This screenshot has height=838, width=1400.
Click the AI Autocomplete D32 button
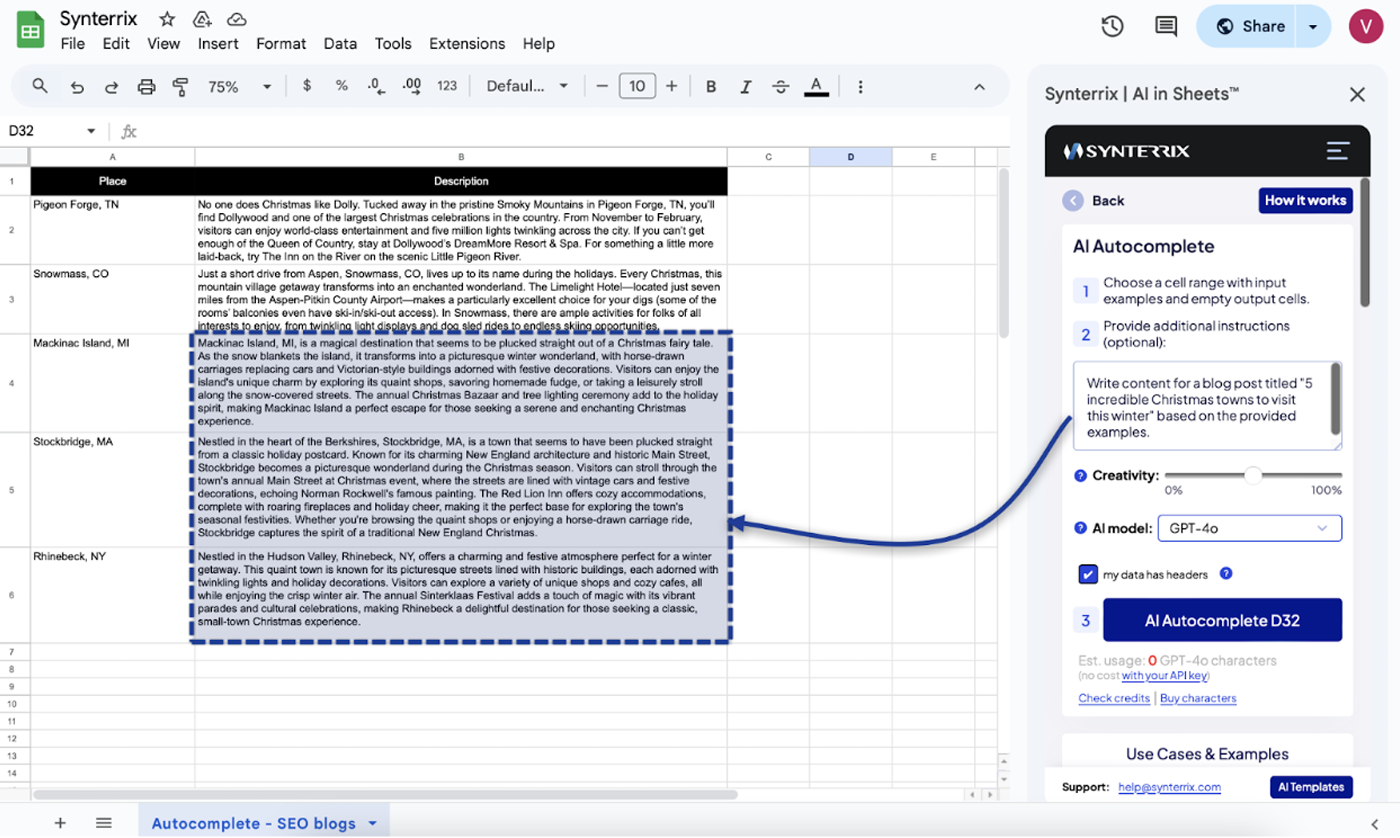pyautogui.click(x=1222, y=620)
